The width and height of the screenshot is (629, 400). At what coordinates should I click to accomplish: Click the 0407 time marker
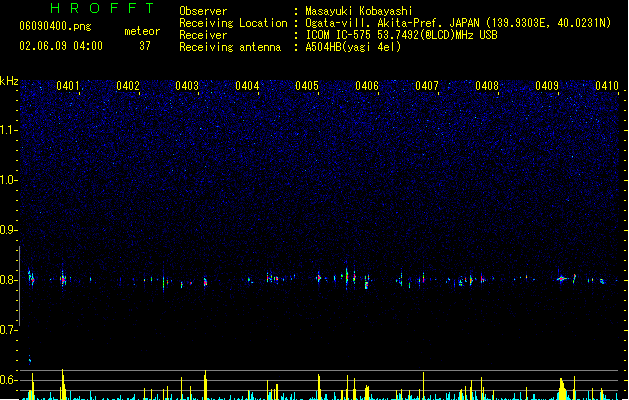[427, 86]
